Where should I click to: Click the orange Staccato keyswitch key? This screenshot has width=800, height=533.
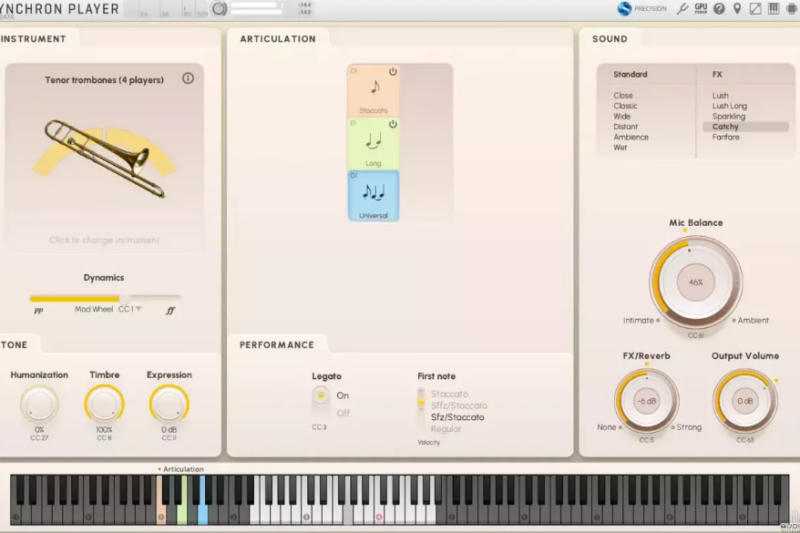point(160,500)
